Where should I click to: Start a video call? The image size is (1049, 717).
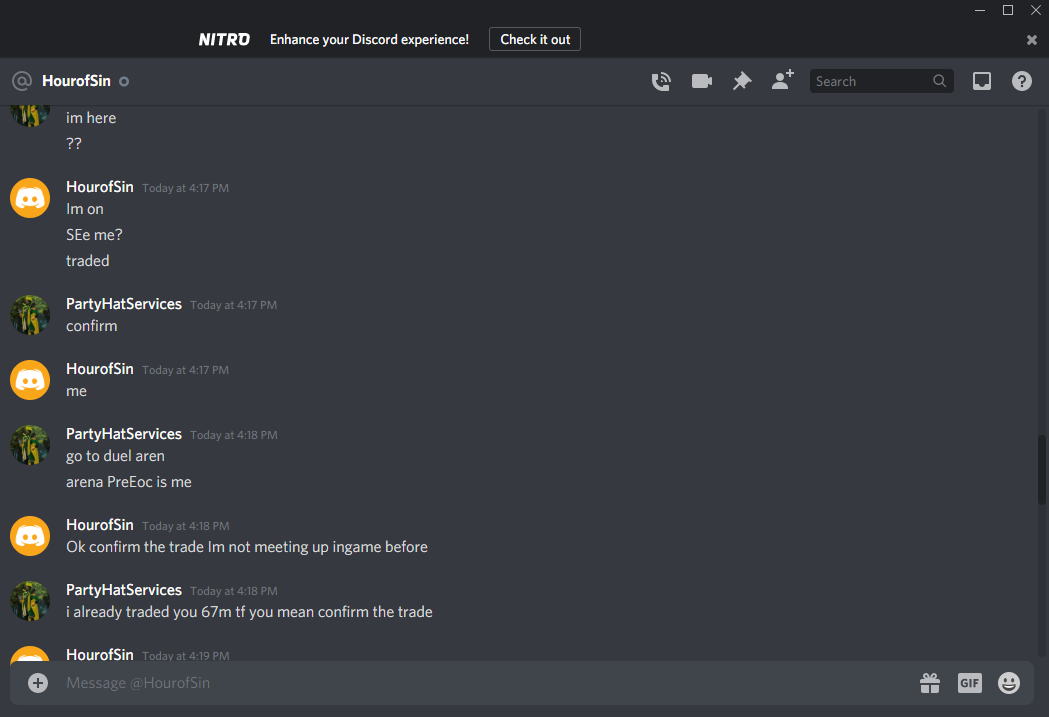[701, 81]
